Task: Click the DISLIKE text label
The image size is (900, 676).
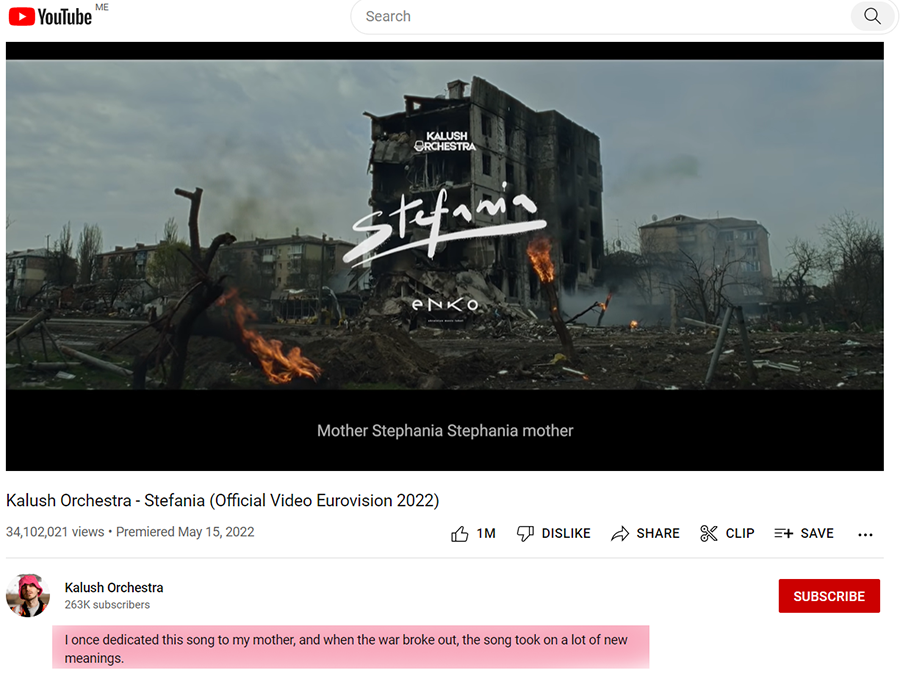Action: click(x=566, y=534)
